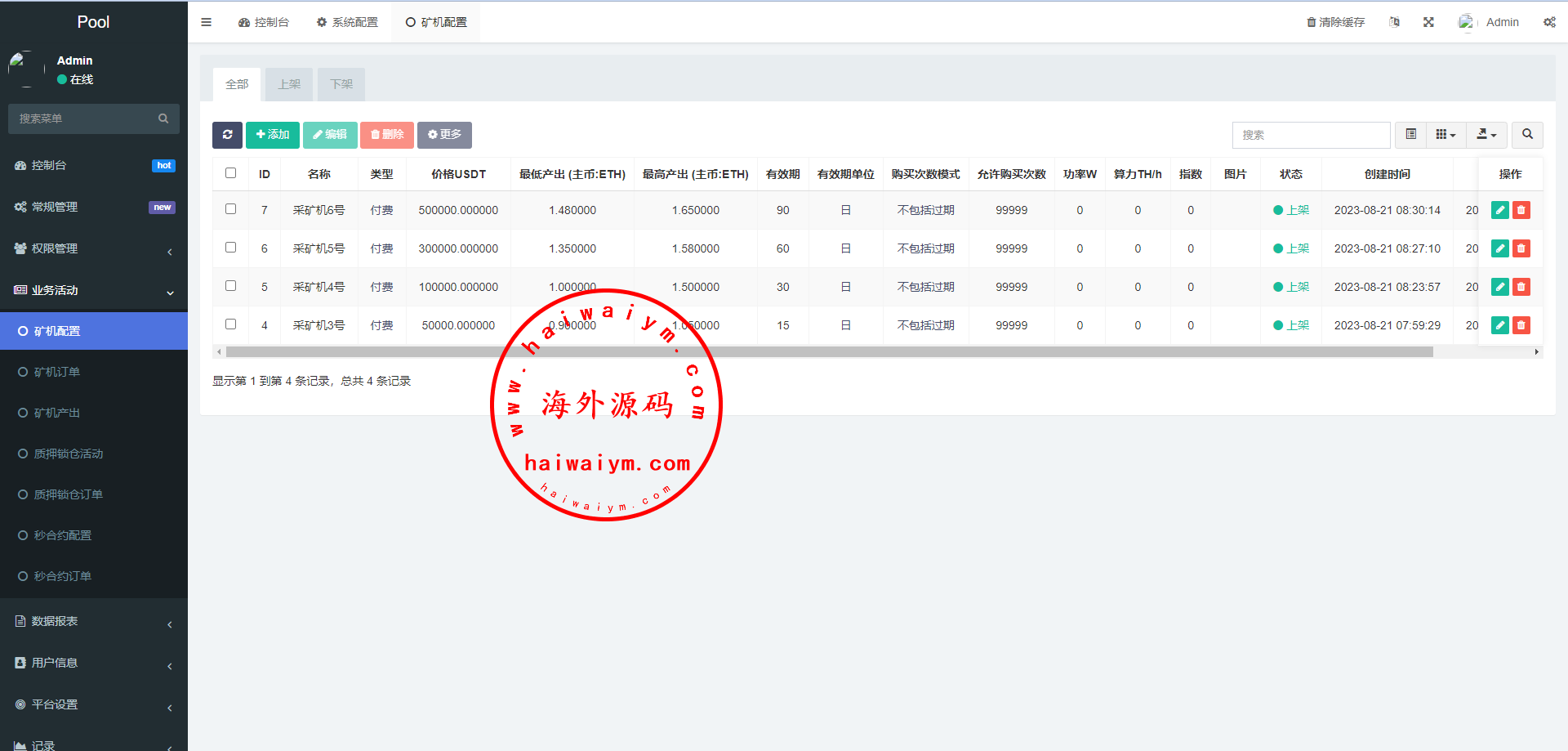Select the checkbox for row ID 7
This screenshot has height=751, width=1568.
click(x=230, y=209)
